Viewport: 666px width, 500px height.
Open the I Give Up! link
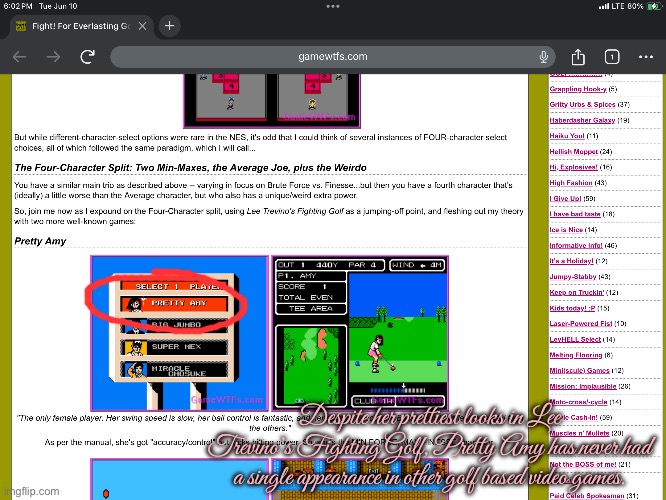click(x=565, y=198)
